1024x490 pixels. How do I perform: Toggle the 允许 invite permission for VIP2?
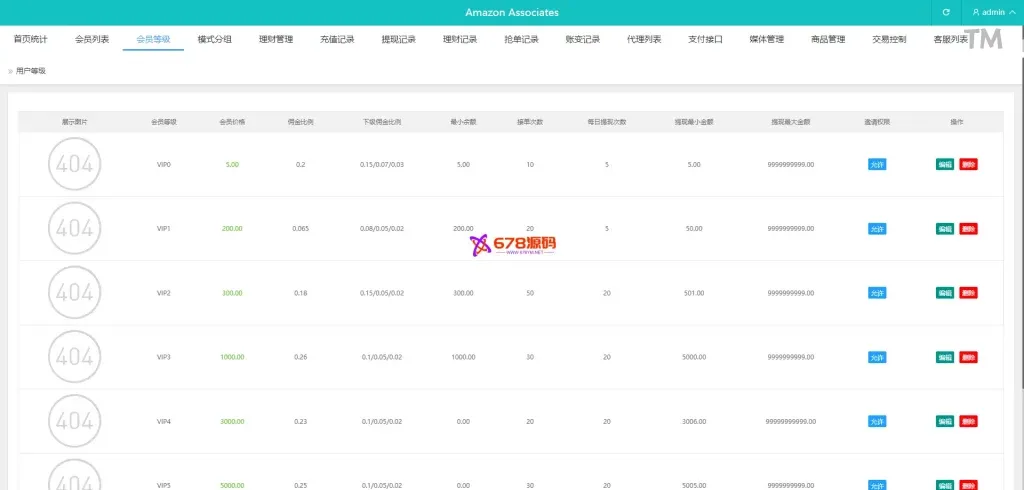tap(877, 293)
